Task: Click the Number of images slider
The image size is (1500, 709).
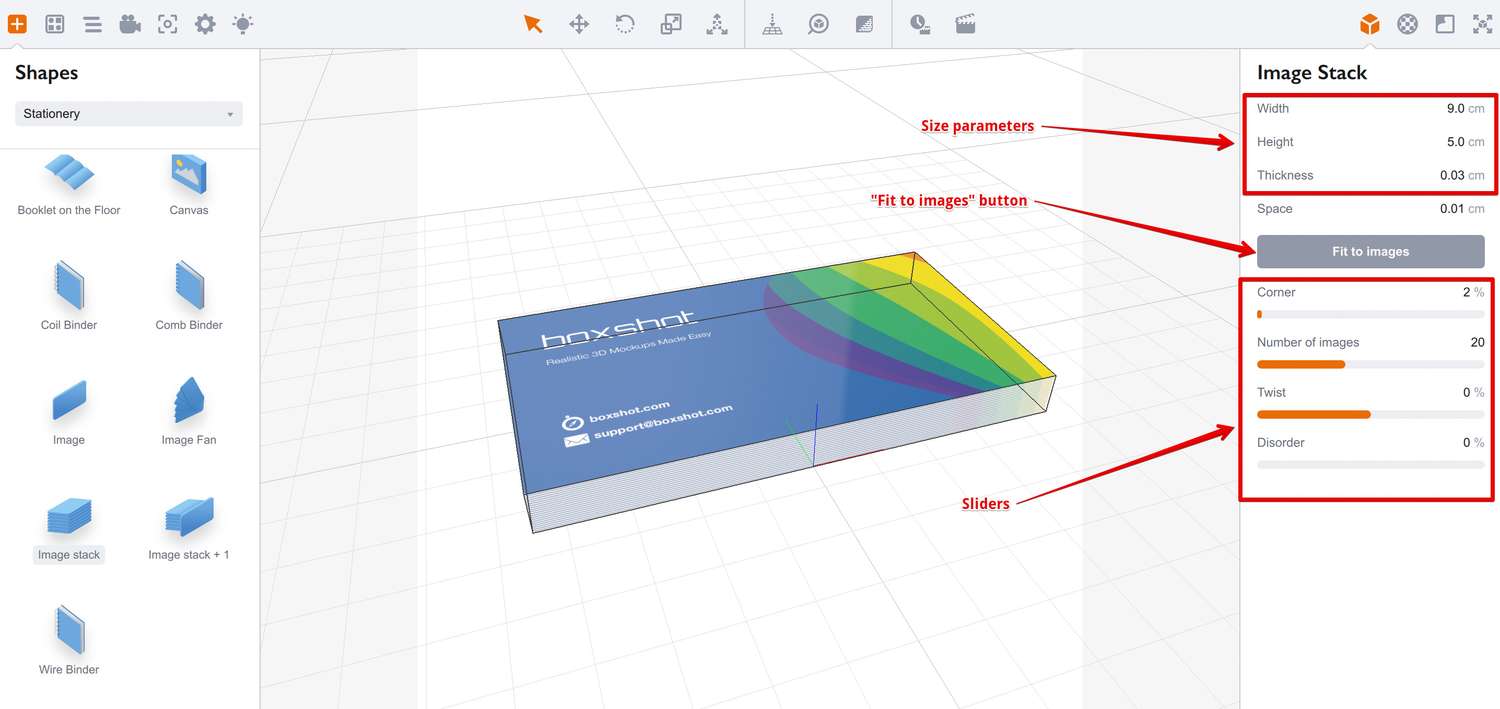Action: coord(1370,364)
